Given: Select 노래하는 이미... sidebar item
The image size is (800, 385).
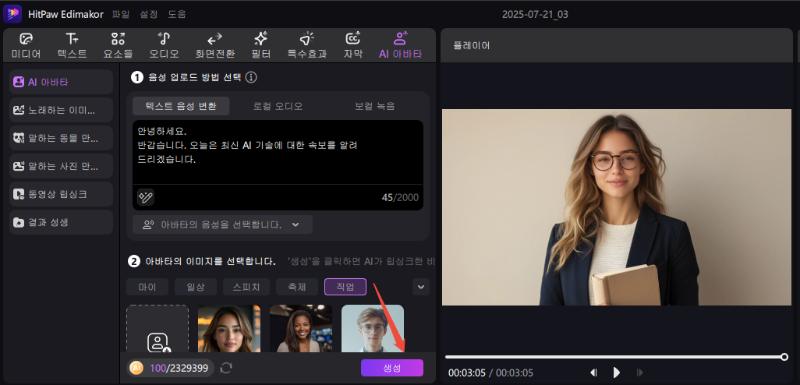Looking at the screenshot, I should (61, 110).
